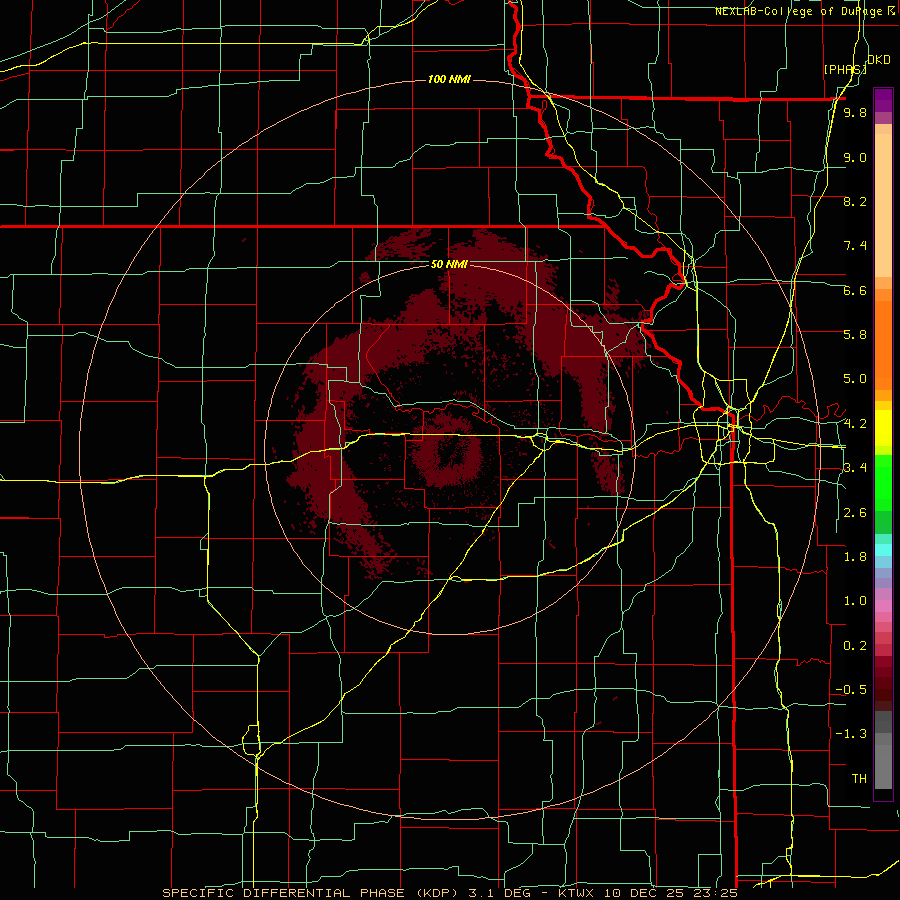Click the pink segment of the color bar
The width and height of the screenshot is (900, 900).
point(883,606)
